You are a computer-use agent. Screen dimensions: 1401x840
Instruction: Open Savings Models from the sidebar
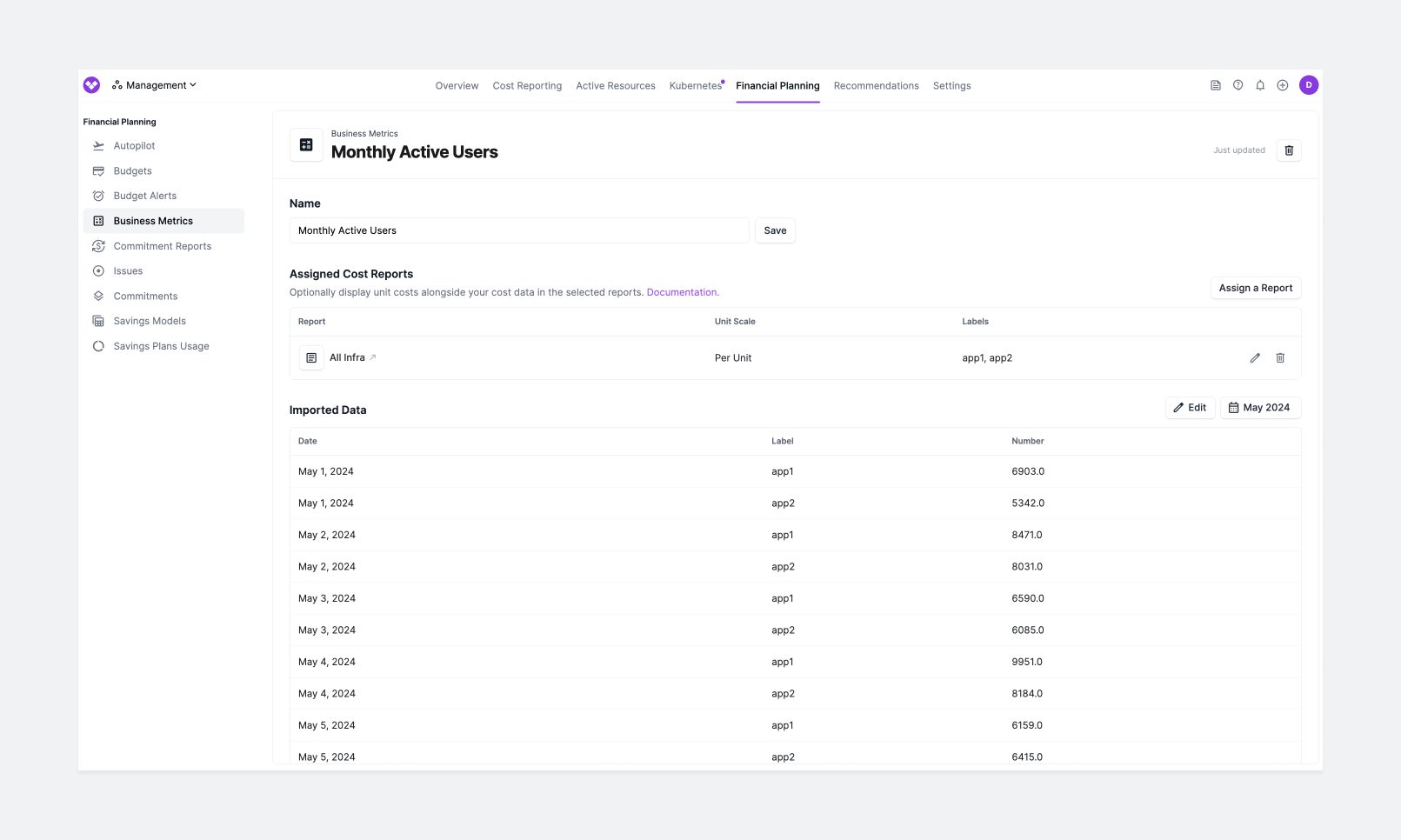coord(149,320)
